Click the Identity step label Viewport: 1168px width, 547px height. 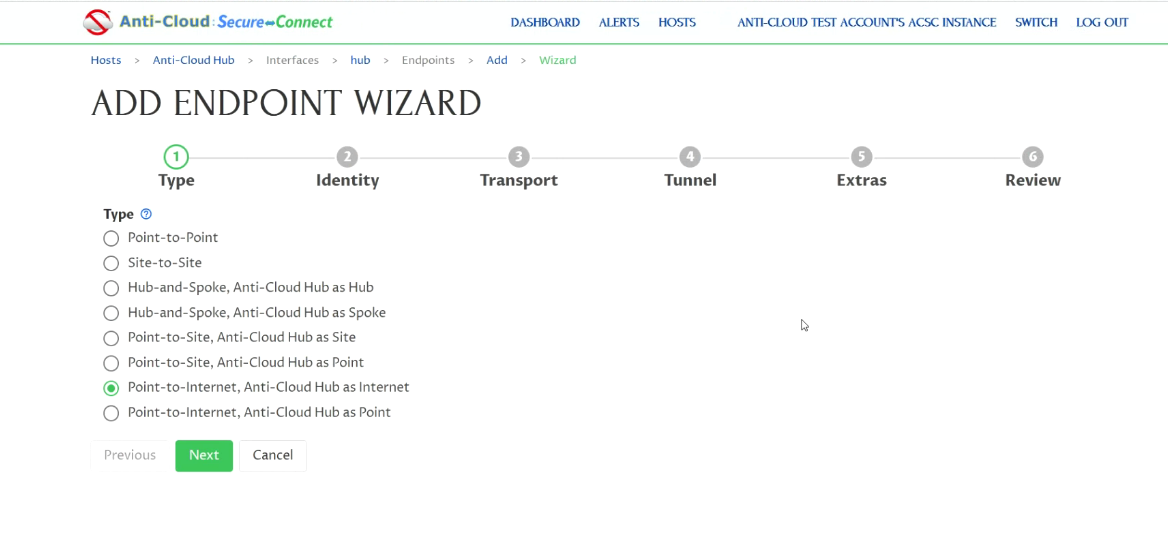click(x=347, y=180)
